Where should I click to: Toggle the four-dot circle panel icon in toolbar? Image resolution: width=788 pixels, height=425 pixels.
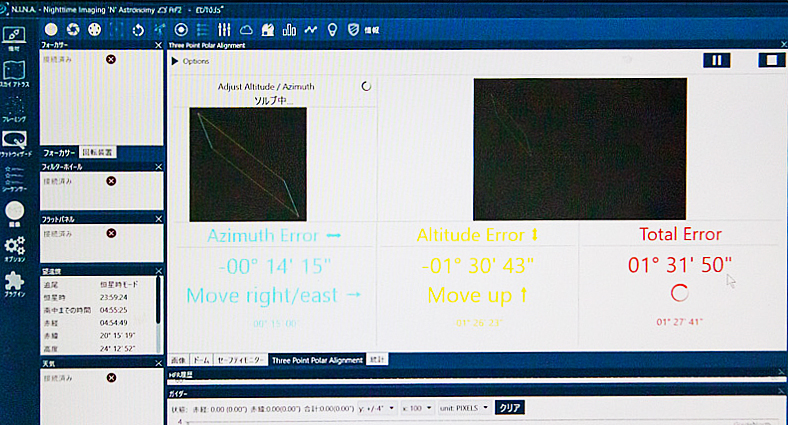tap(94, 30)
